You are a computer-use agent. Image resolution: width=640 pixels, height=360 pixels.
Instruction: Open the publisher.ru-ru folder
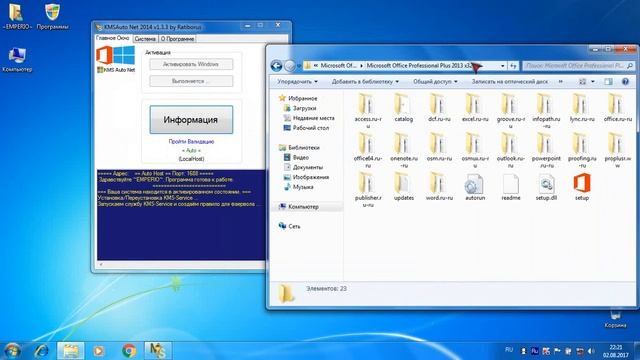(x=367, y=189)
